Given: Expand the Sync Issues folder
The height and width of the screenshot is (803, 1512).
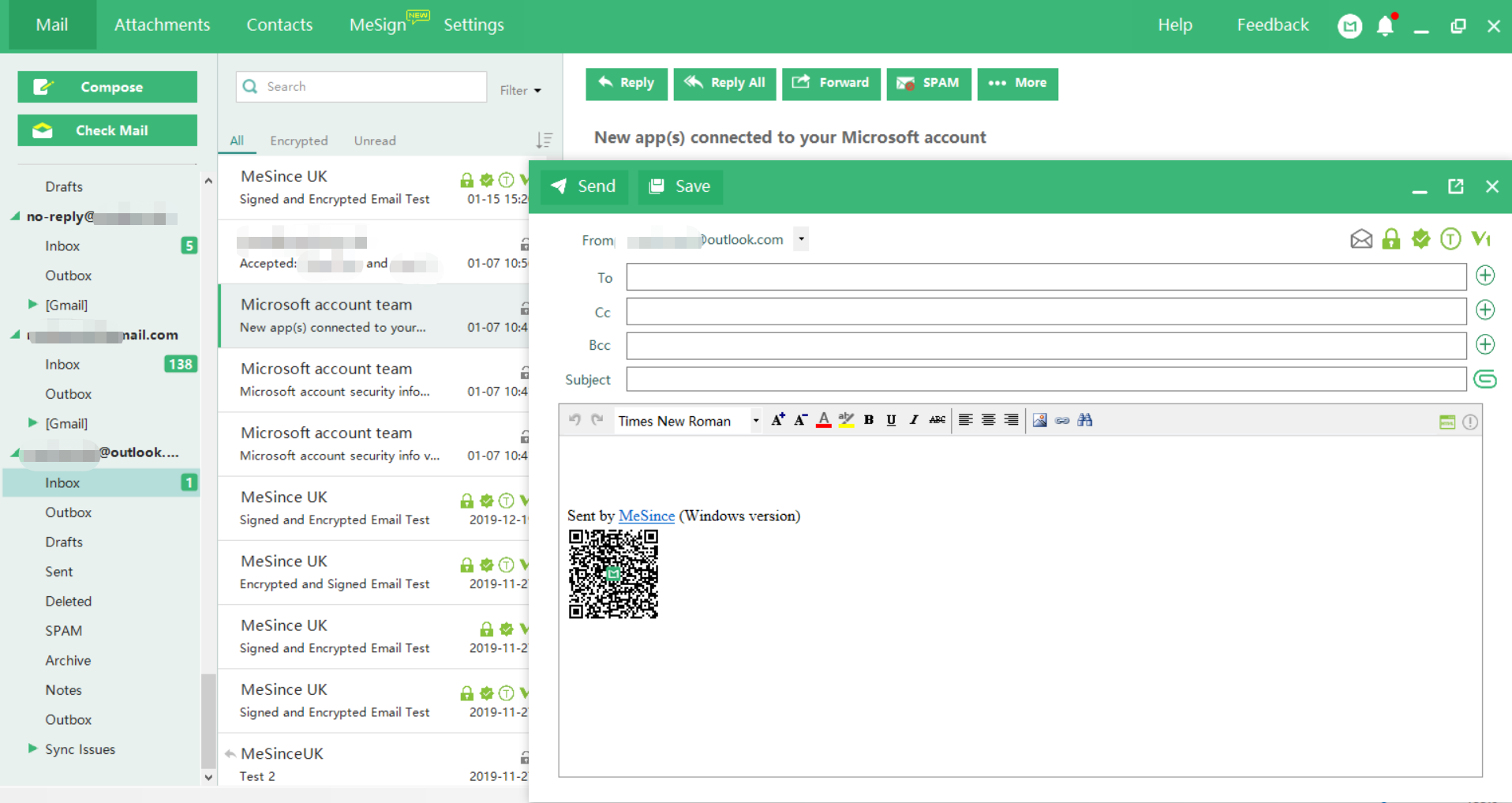Looking at the screenshot, I should coord(32,749).
